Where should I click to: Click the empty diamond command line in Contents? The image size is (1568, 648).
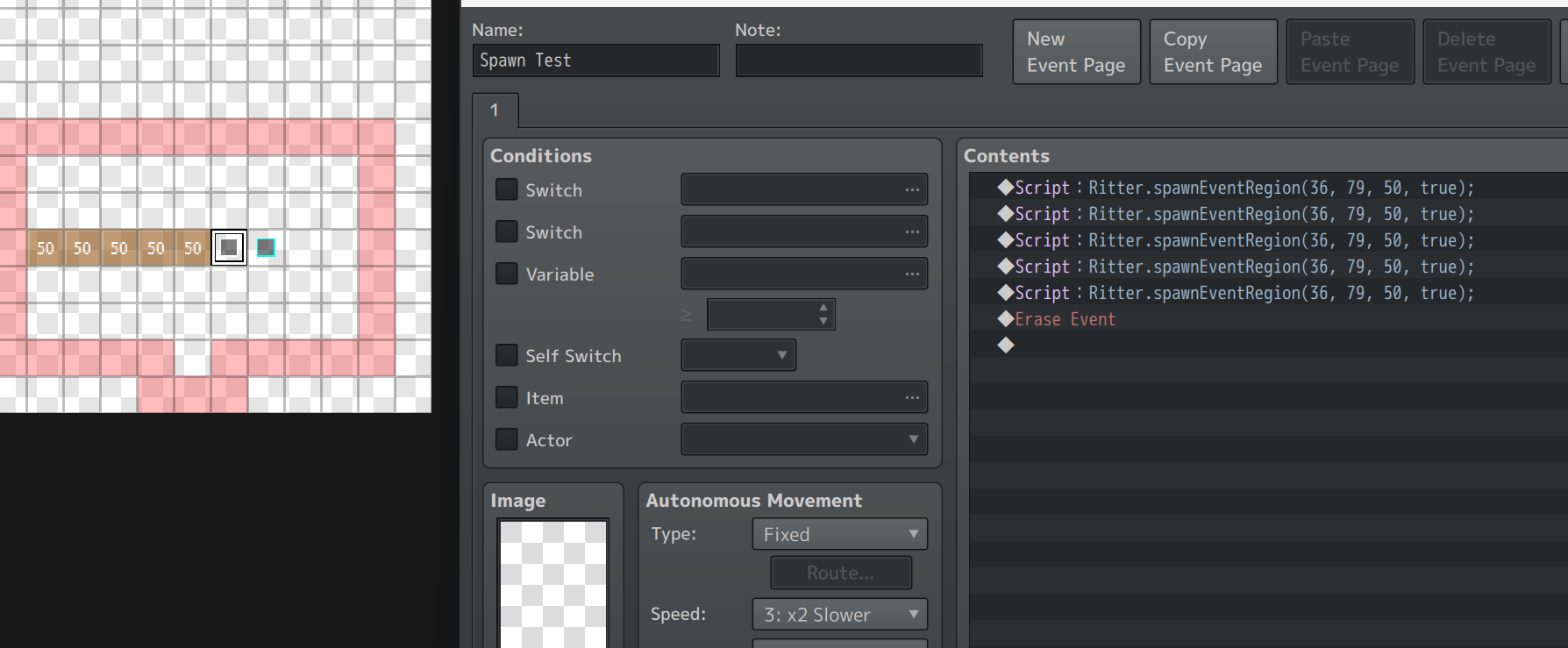[x=1006, y=345]
